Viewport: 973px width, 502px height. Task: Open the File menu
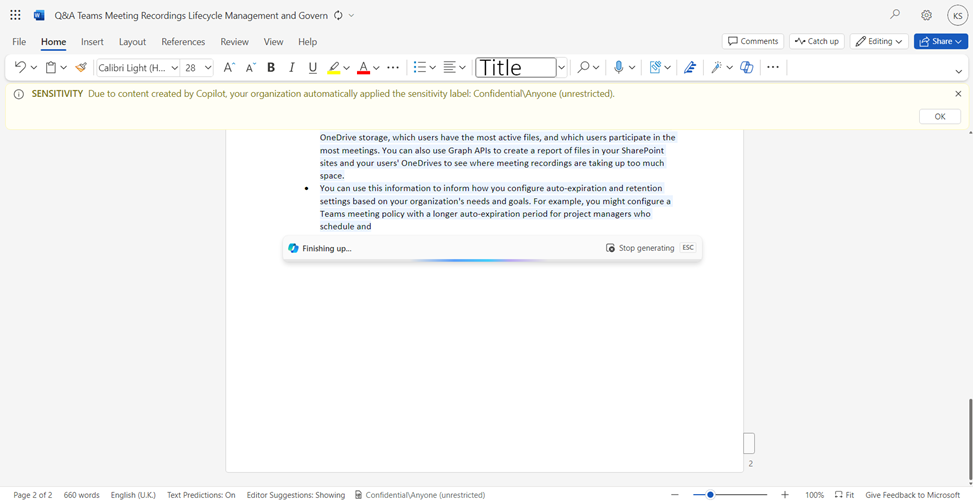(x=19, y=42)
